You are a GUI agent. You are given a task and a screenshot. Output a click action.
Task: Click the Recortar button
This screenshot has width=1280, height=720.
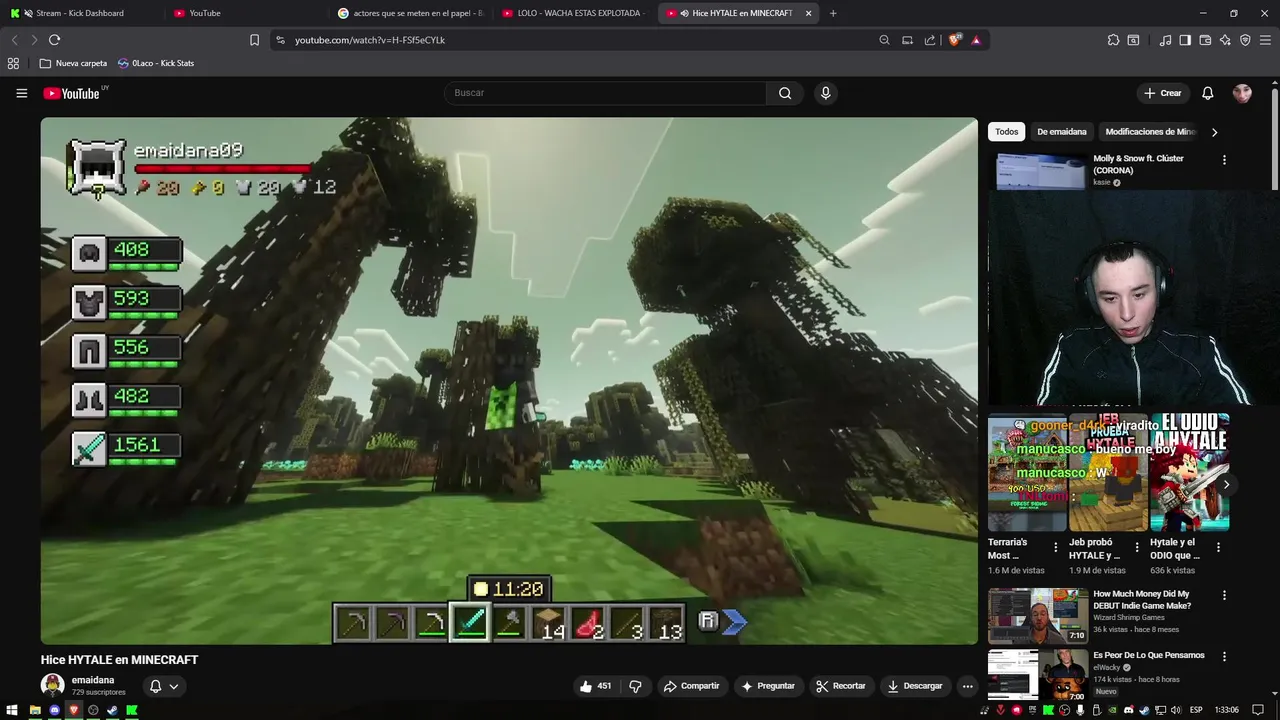pos(841,686)
